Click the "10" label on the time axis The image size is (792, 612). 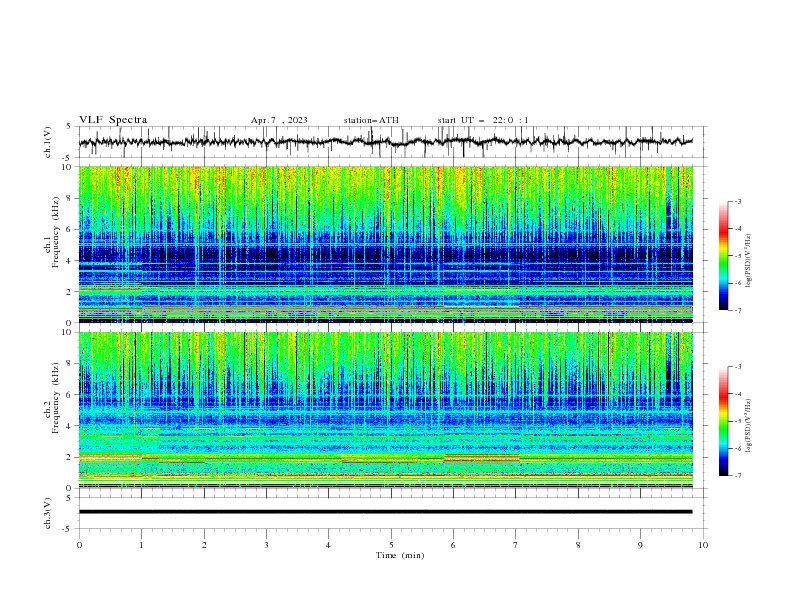pyautogui.click(x=703, y=545)
